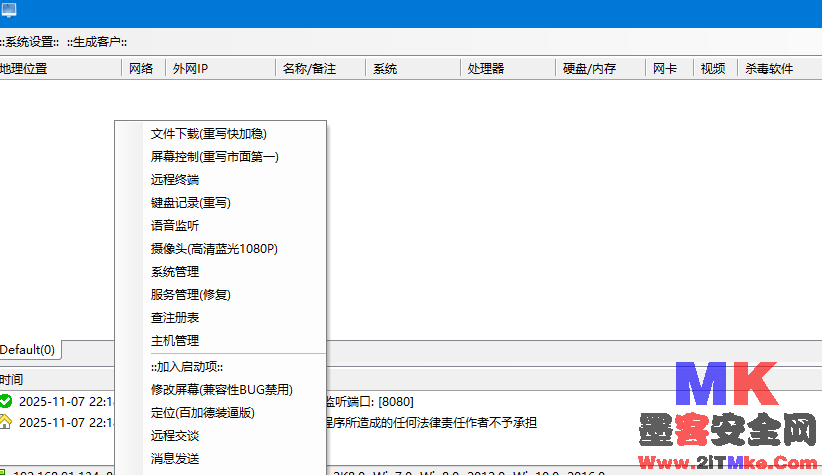The width and height of the screenshot is (822, 475).
Task: Select 主机管理 menu item
Action: pos(174,341)
